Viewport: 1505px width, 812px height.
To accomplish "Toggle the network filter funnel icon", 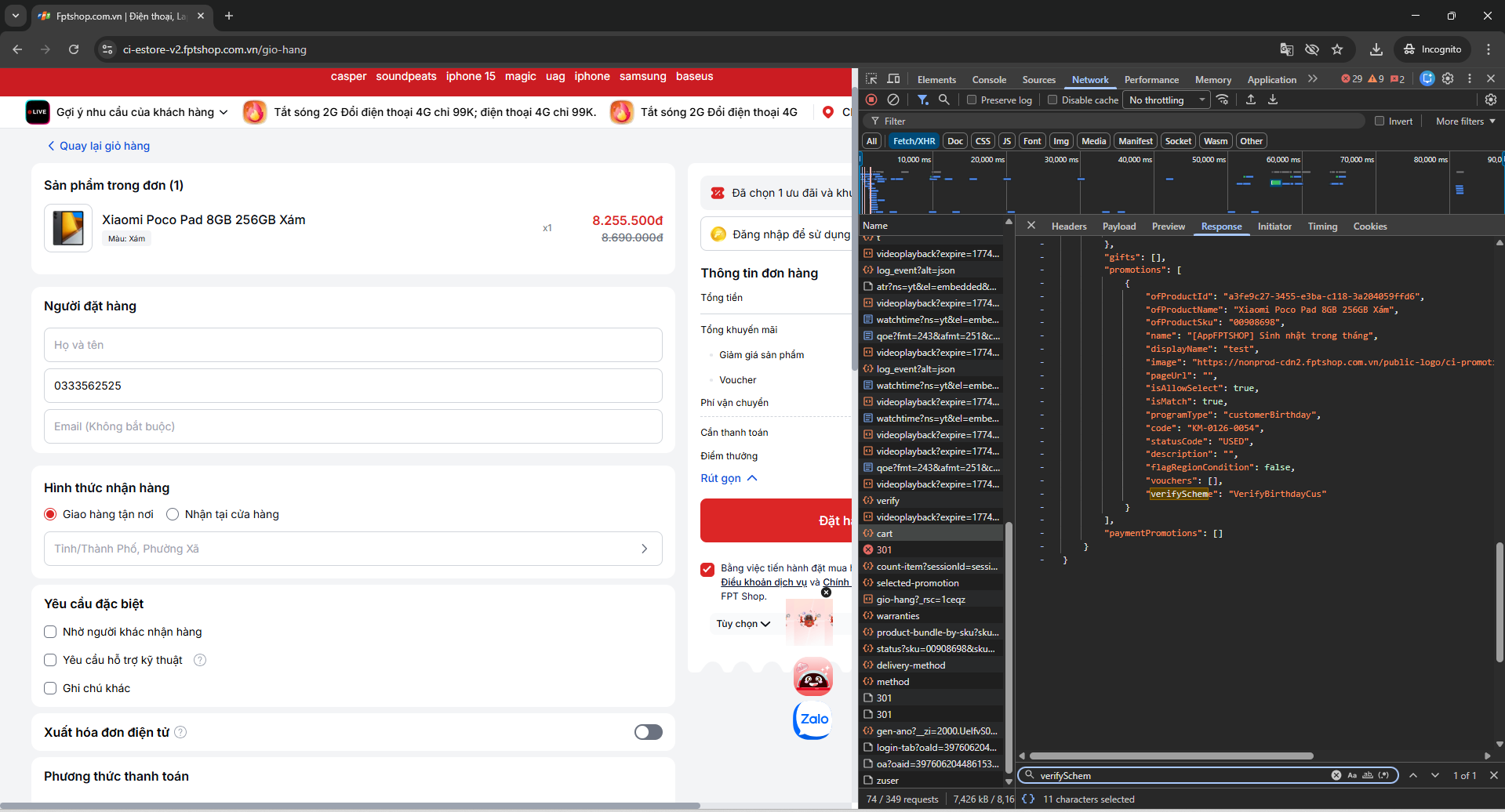I will click(x=923, y=100).
